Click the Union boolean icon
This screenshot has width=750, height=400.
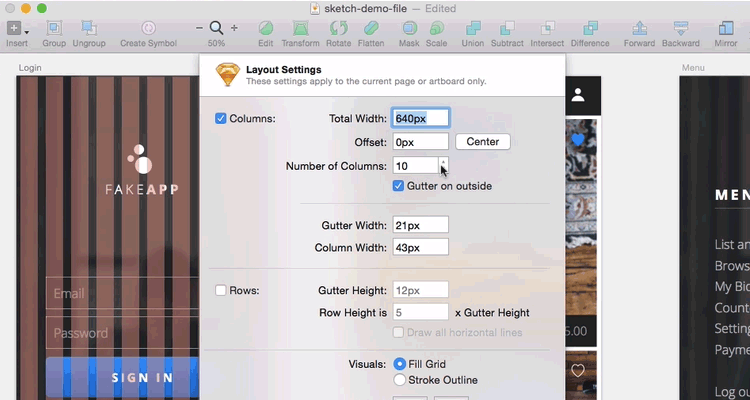click(472, 28)
